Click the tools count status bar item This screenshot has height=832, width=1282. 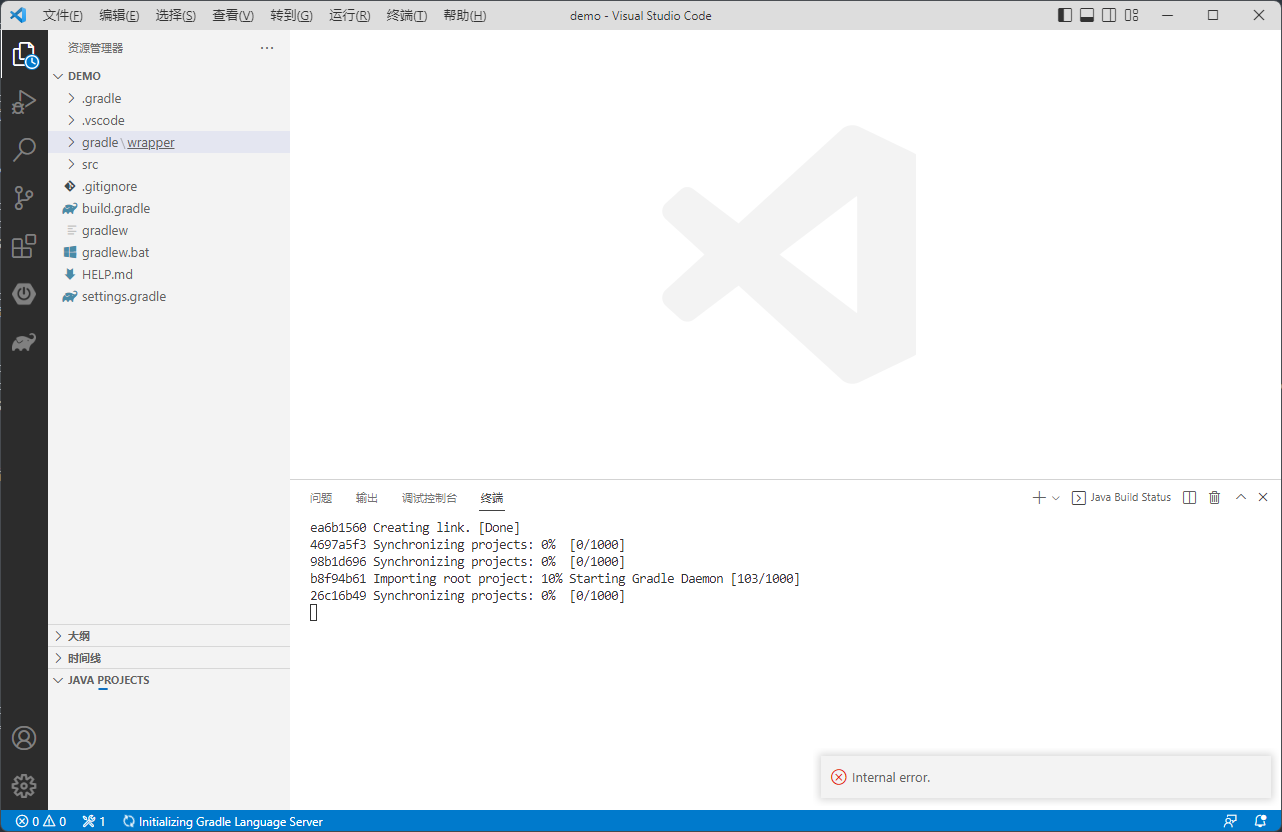coord(94,822)
